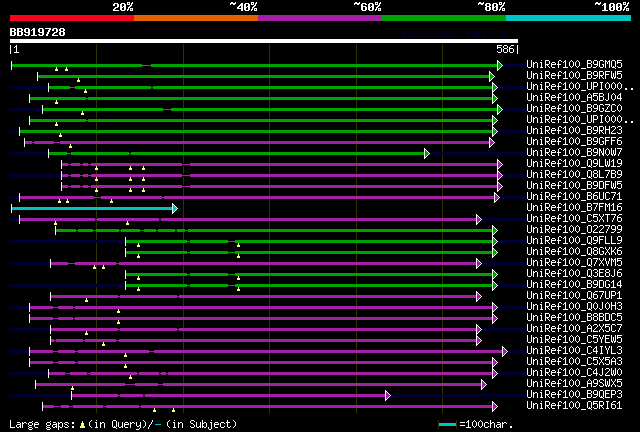Click the arrowhead ending the UniRef100_Q5RI61 alignment
The width and height of the screenshot is (640, 432).
tap(495, 406)
